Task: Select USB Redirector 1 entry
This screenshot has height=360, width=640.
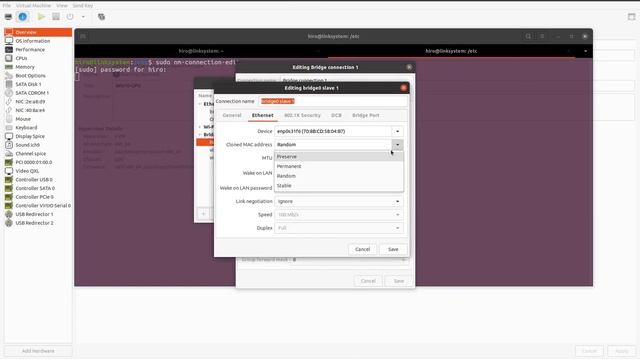Action: pos(38,214)
